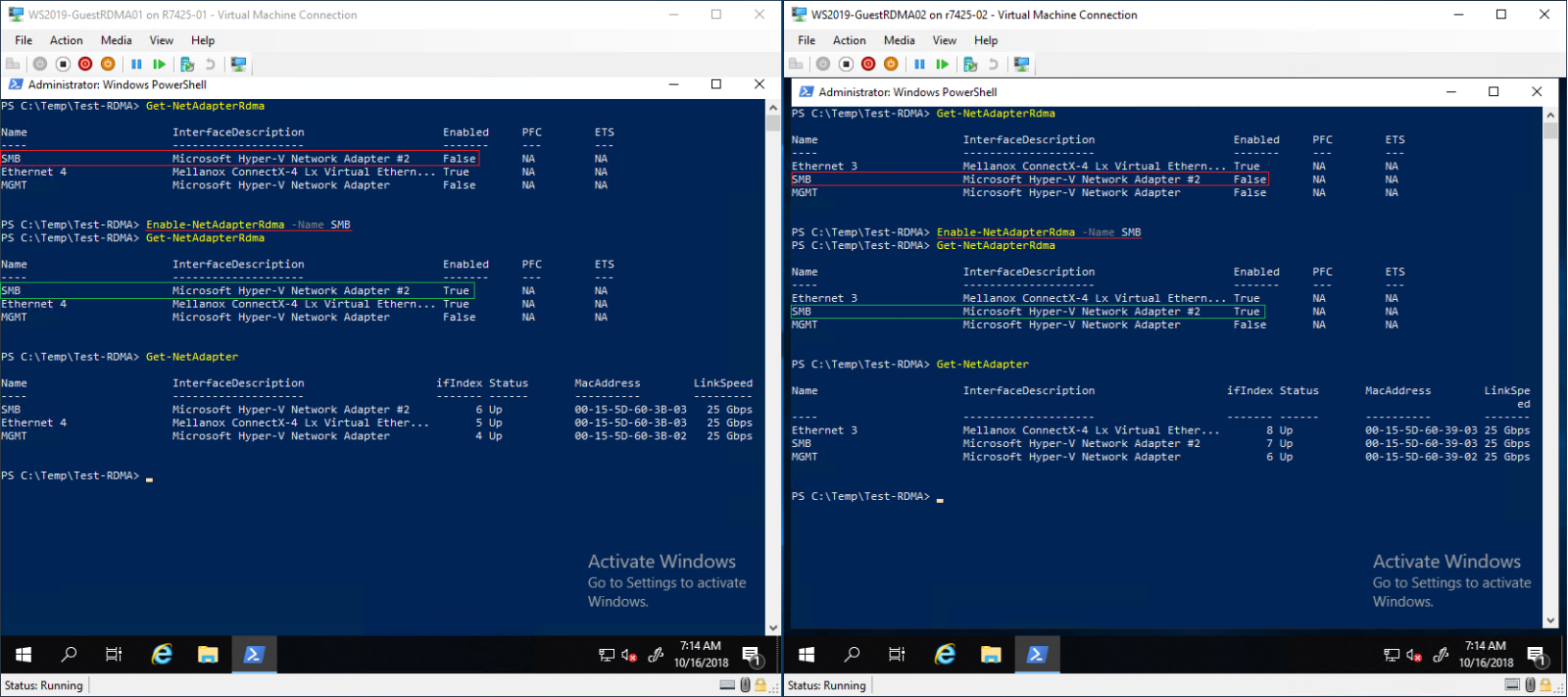Click the Start button in GuestRDMA01 guest
The width and height of the screenshot is (1568, 697).
tap(24, 655)
